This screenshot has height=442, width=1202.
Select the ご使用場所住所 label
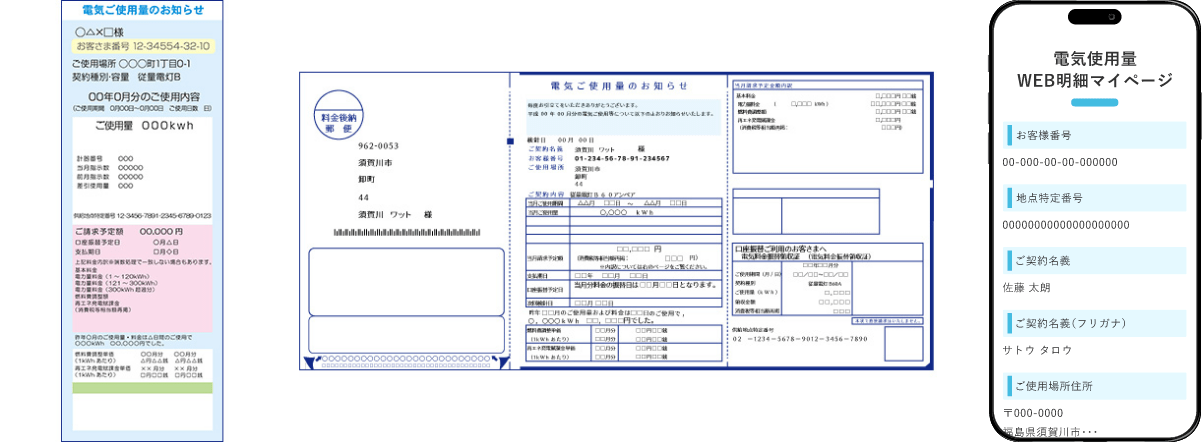(1054, 386)
